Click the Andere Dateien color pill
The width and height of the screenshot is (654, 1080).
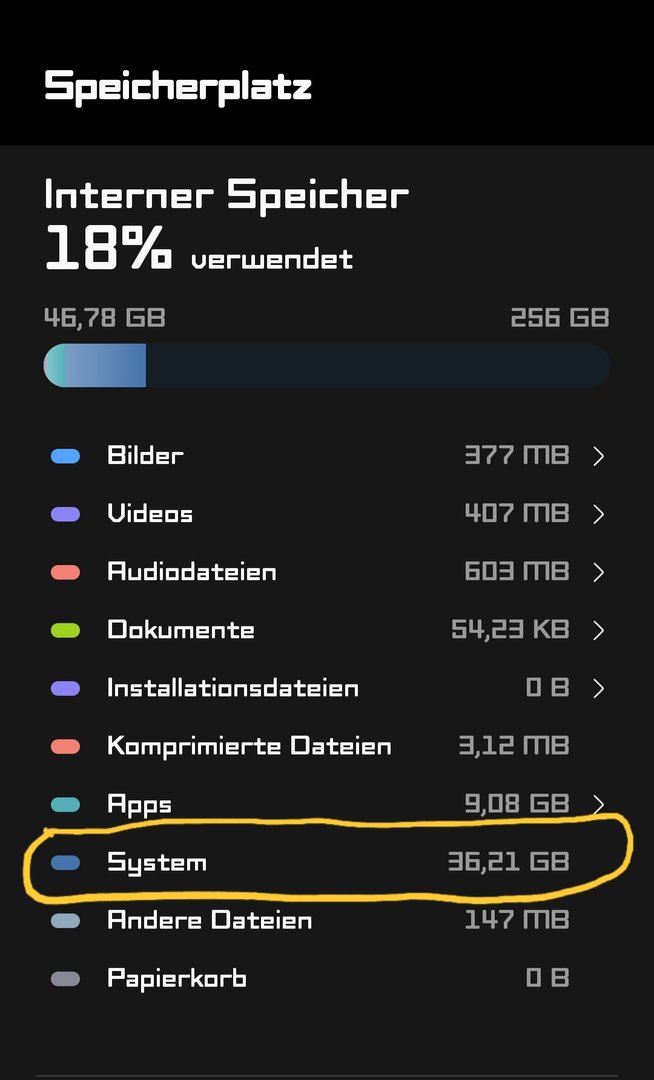click(65, 921)
